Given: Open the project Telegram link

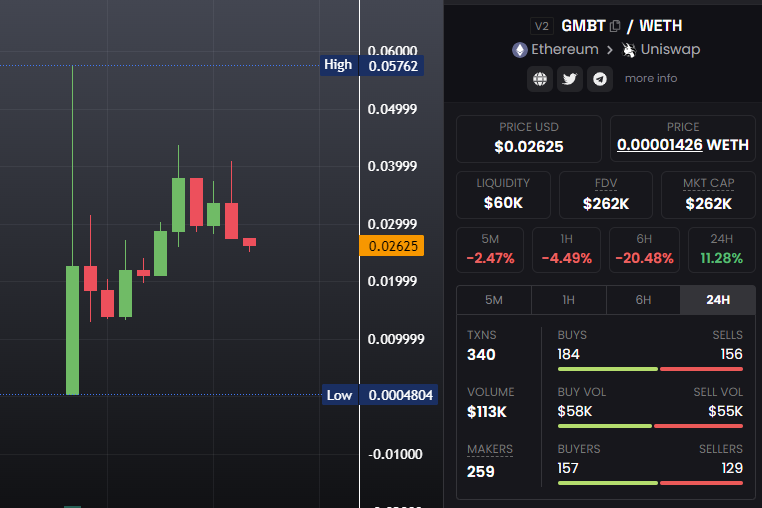Looking at the screenshot, I should [600, 79].
